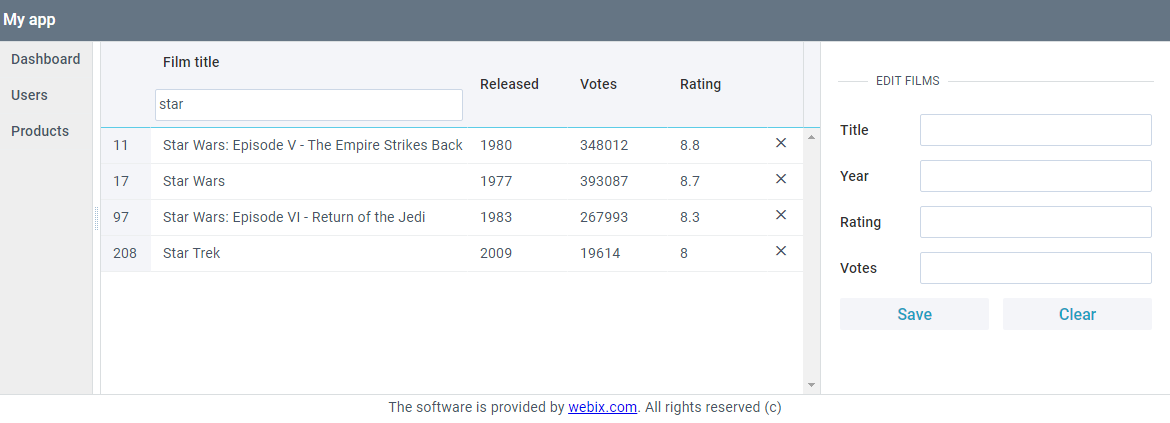Sort by the Votes column header
The width and height of the screenshot is (1170, 423).
pos(598,84)
